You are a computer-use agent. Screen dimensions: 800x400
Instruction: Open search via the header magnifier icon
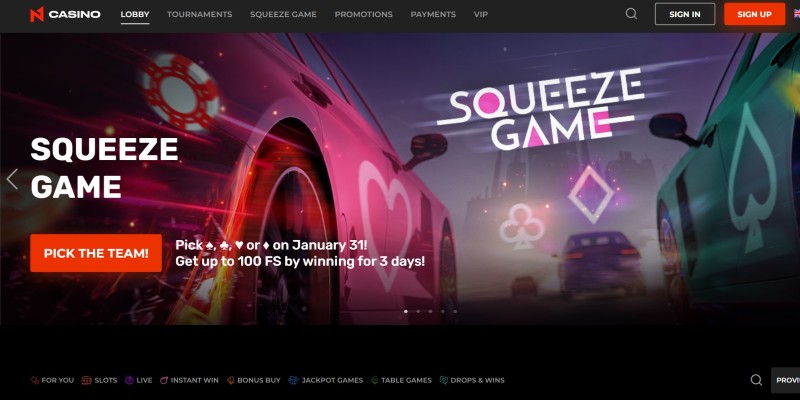click(x=631, y=14)
